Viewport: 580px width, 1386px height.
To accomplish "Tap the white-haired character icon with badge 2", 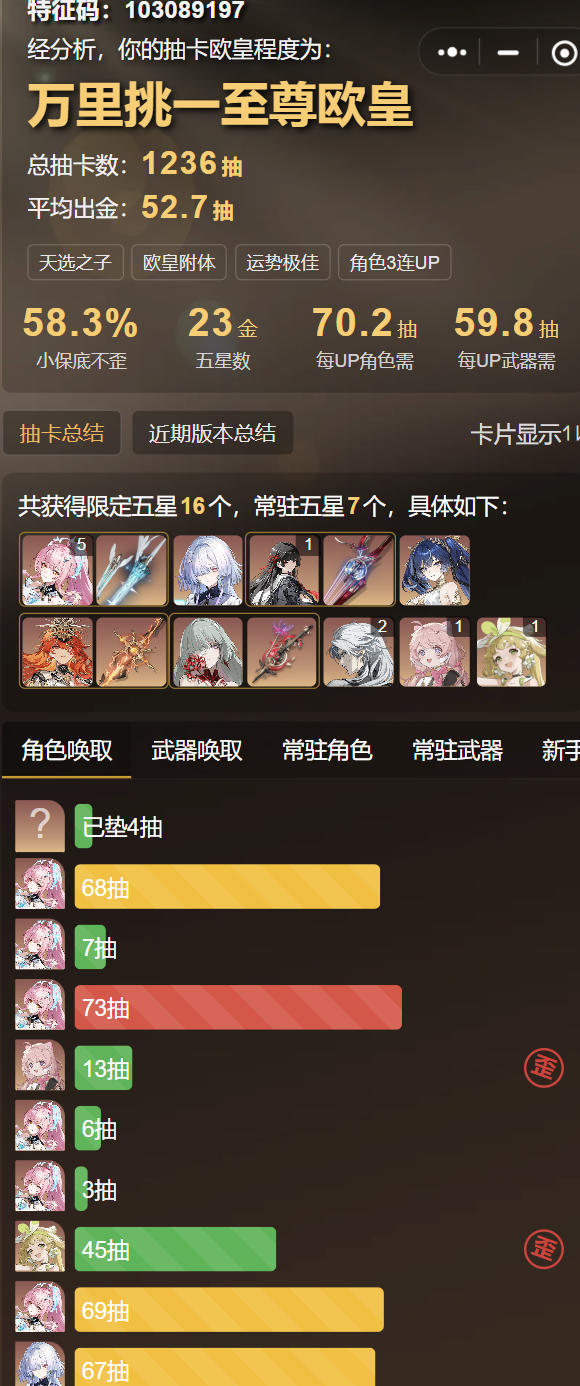I will [358, 651].
